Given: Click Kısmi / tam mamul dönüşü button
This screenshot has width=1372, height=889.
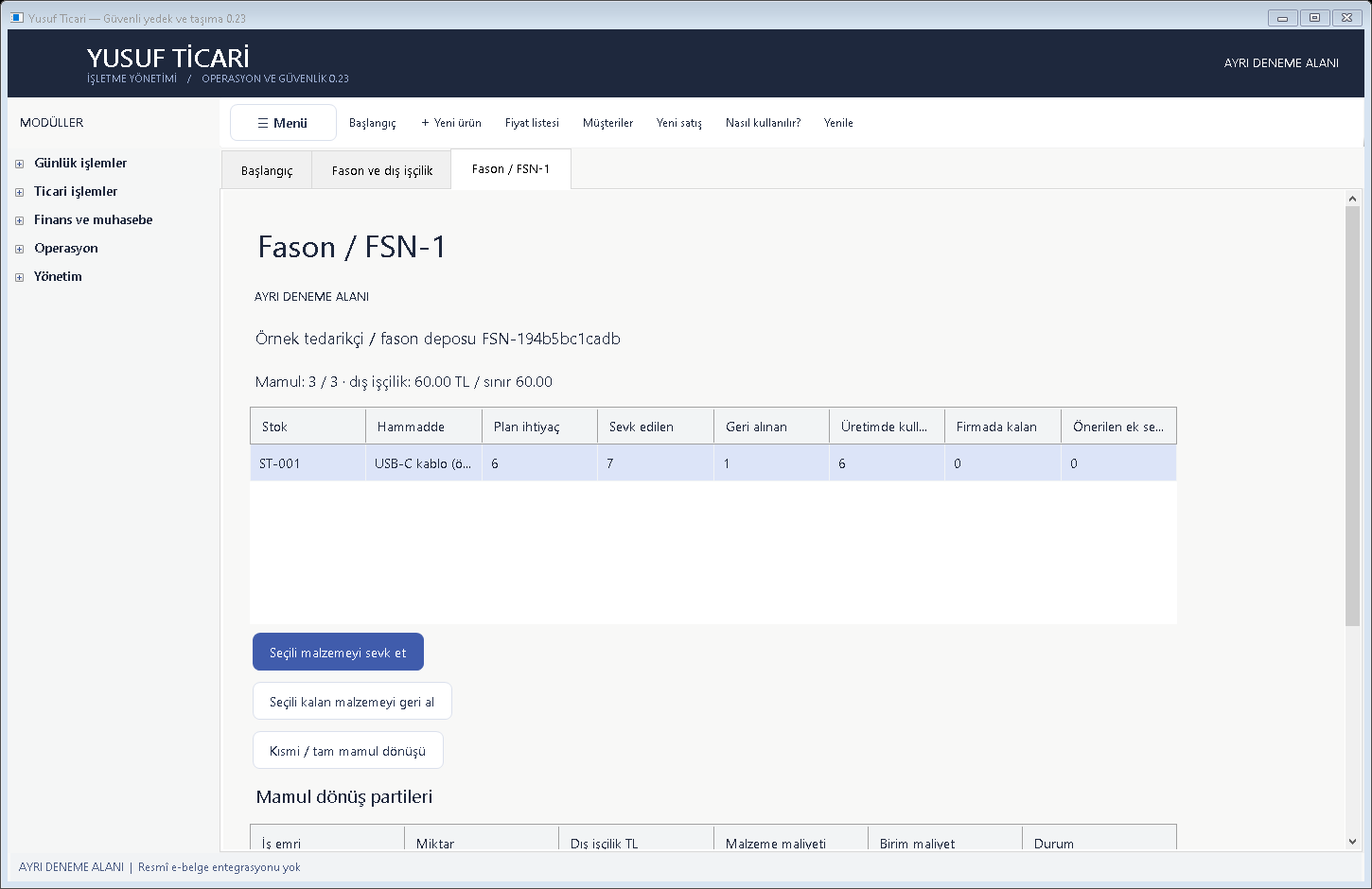Looking at the screenshot, I should pos(347,751).
